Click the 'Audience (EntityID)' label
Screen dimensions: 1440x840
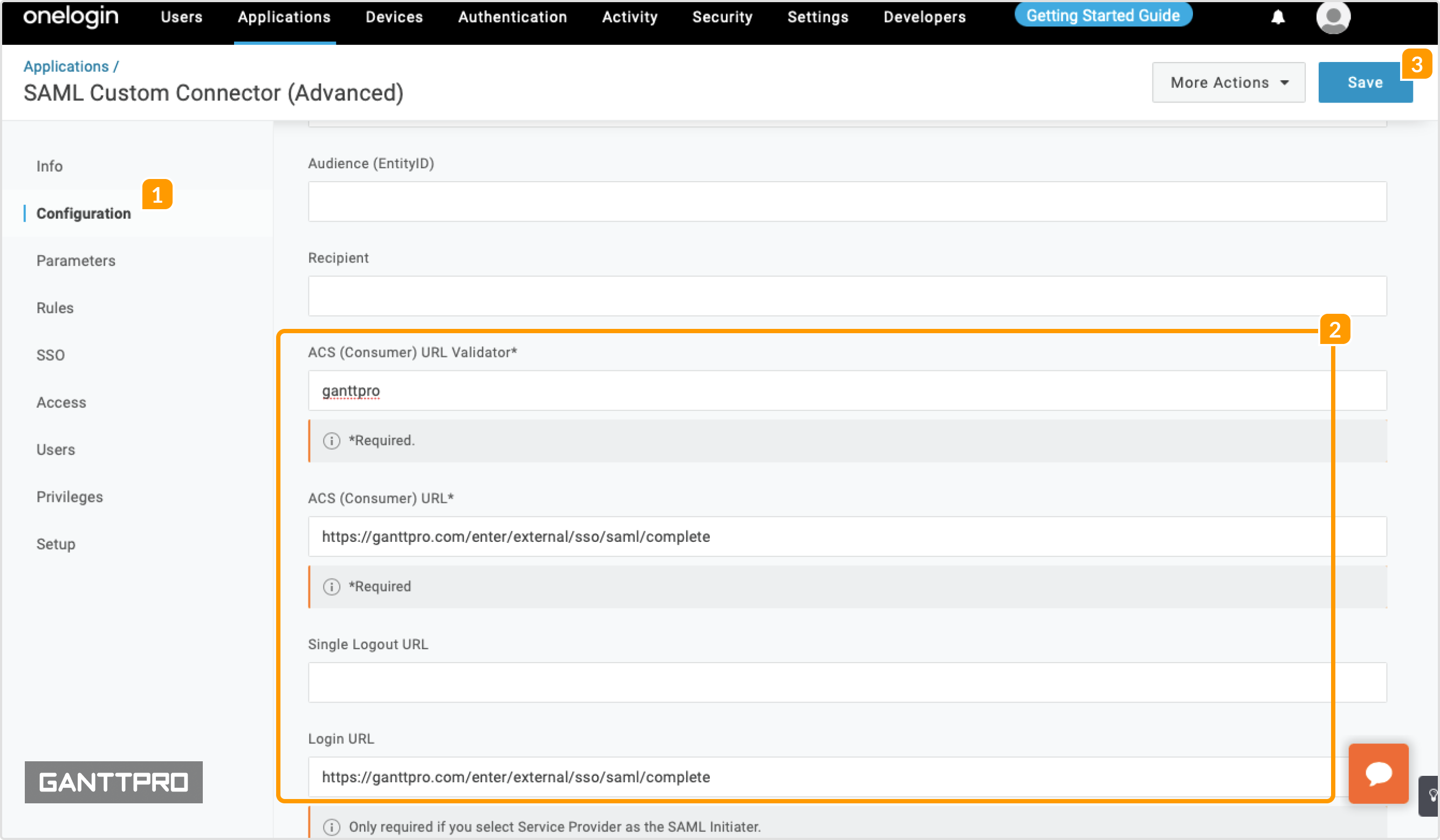coord(371,163)
